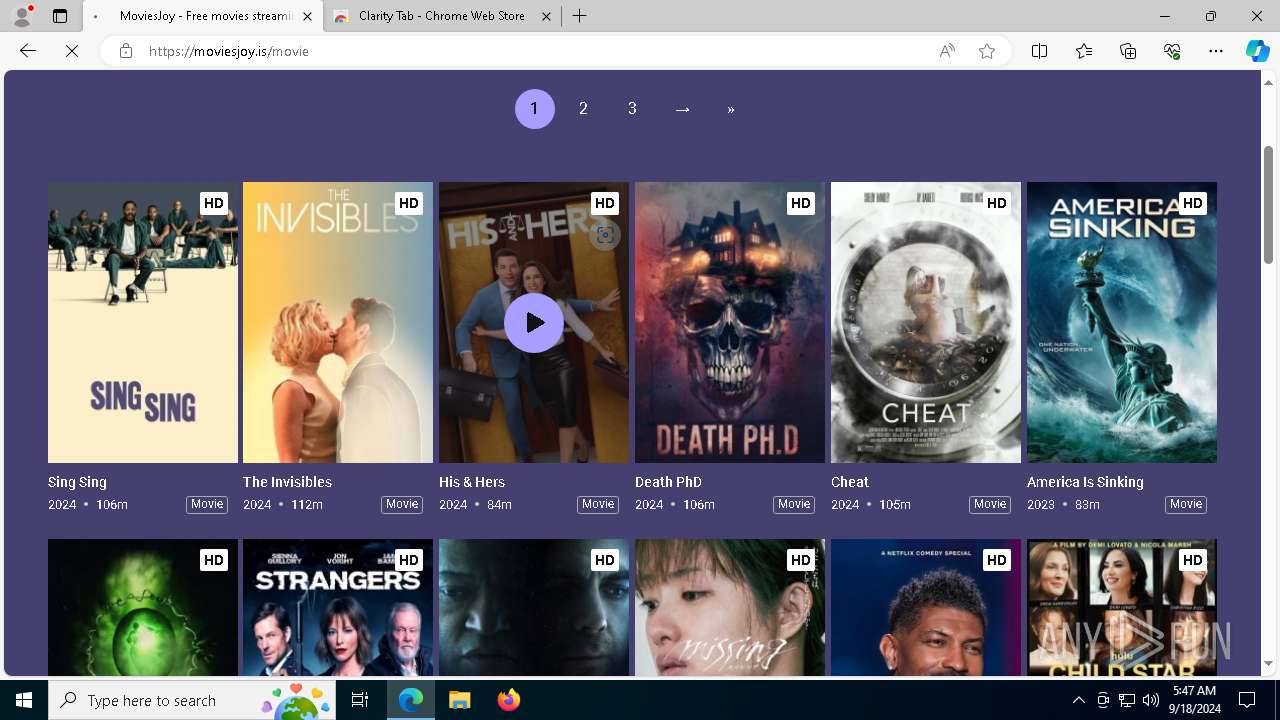Jump to the last page
1280x720 pixels.
(x=731, y=109)
